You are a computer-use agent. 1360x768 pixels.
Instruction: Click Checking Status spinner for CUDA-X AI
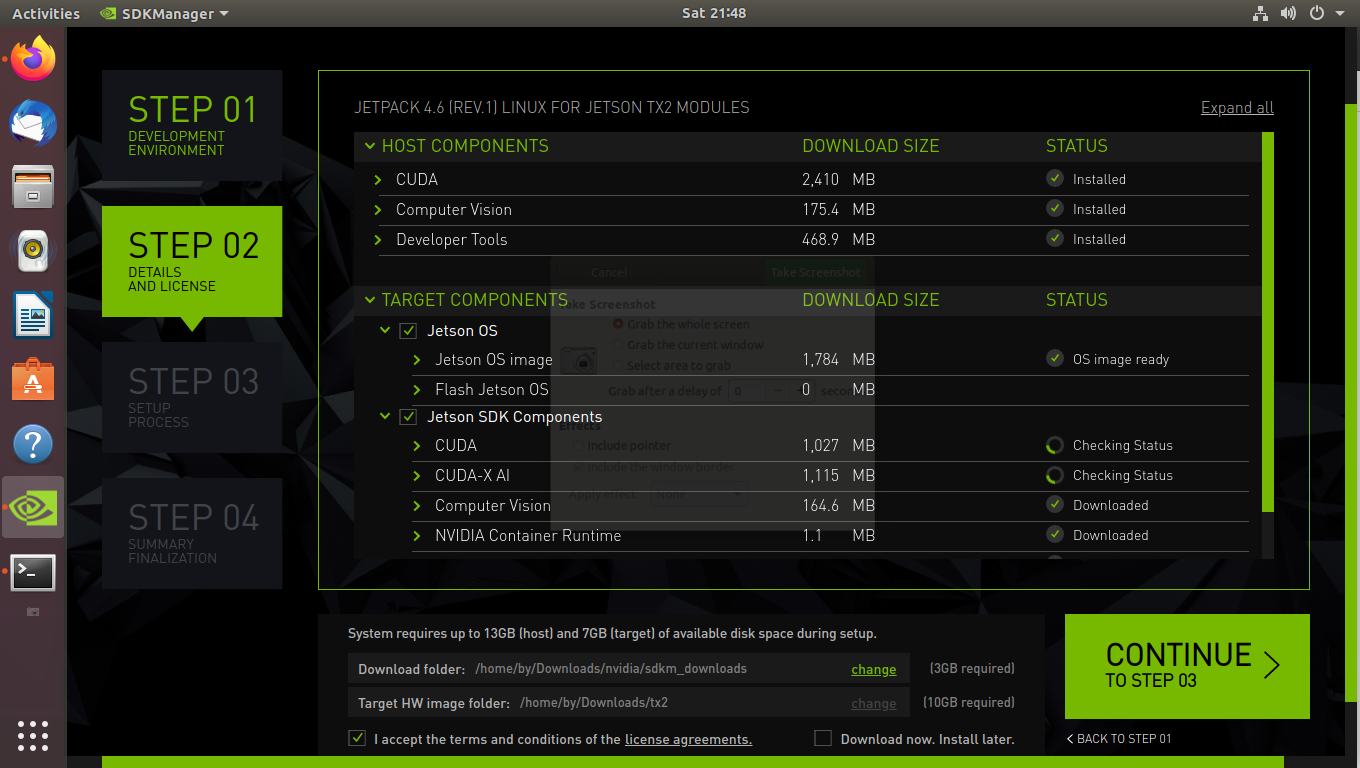point(1054,475)
